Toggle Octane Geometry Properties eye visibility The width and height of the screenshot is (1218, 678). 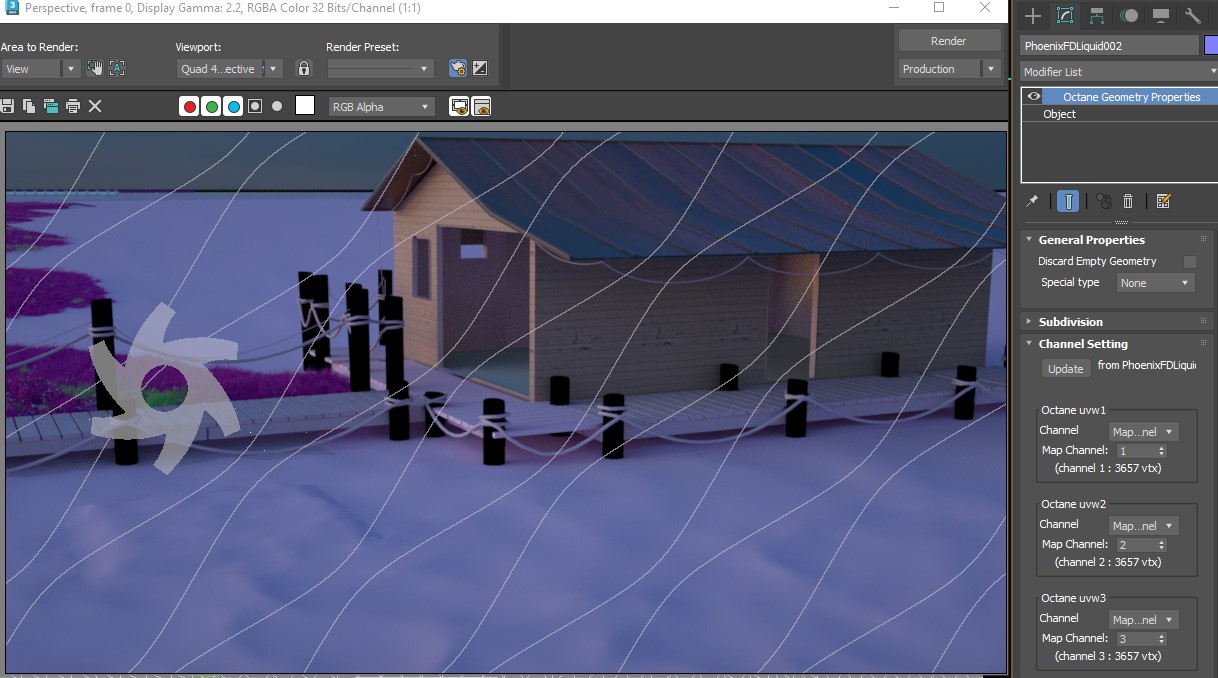click(1033, 97)
